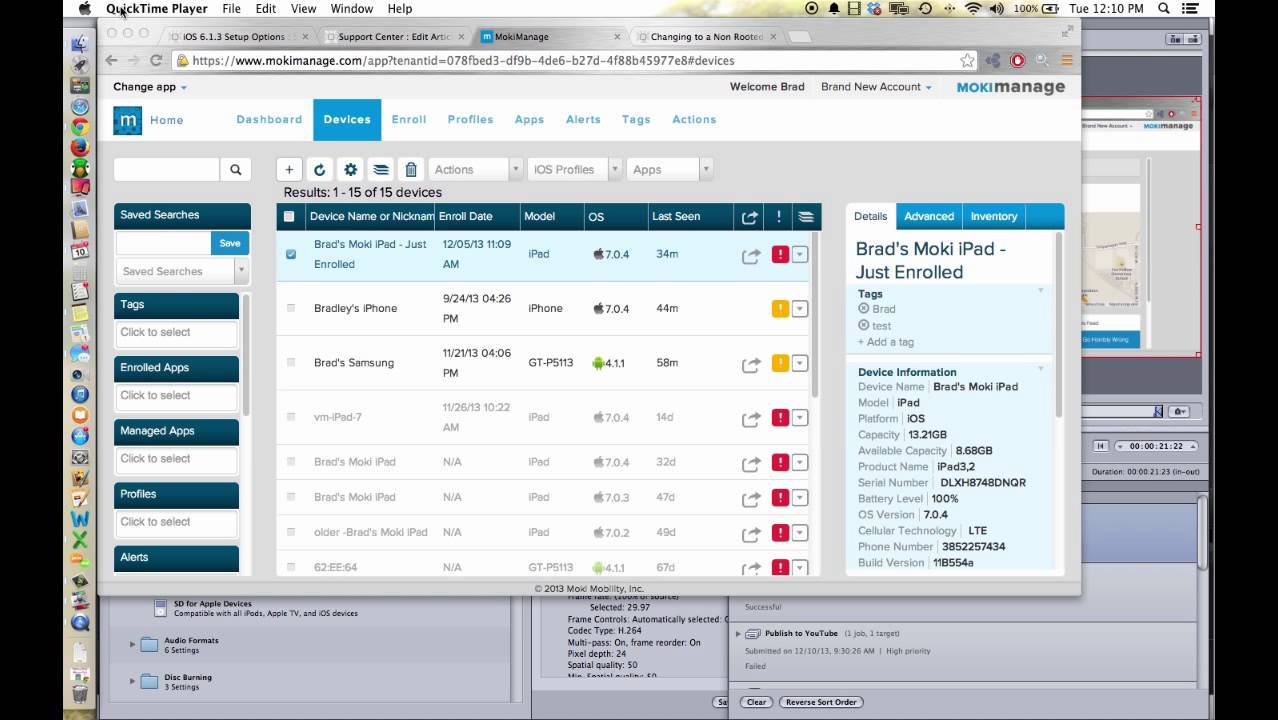Open the Apps dropdown in toolbar

tap(670, 170)
